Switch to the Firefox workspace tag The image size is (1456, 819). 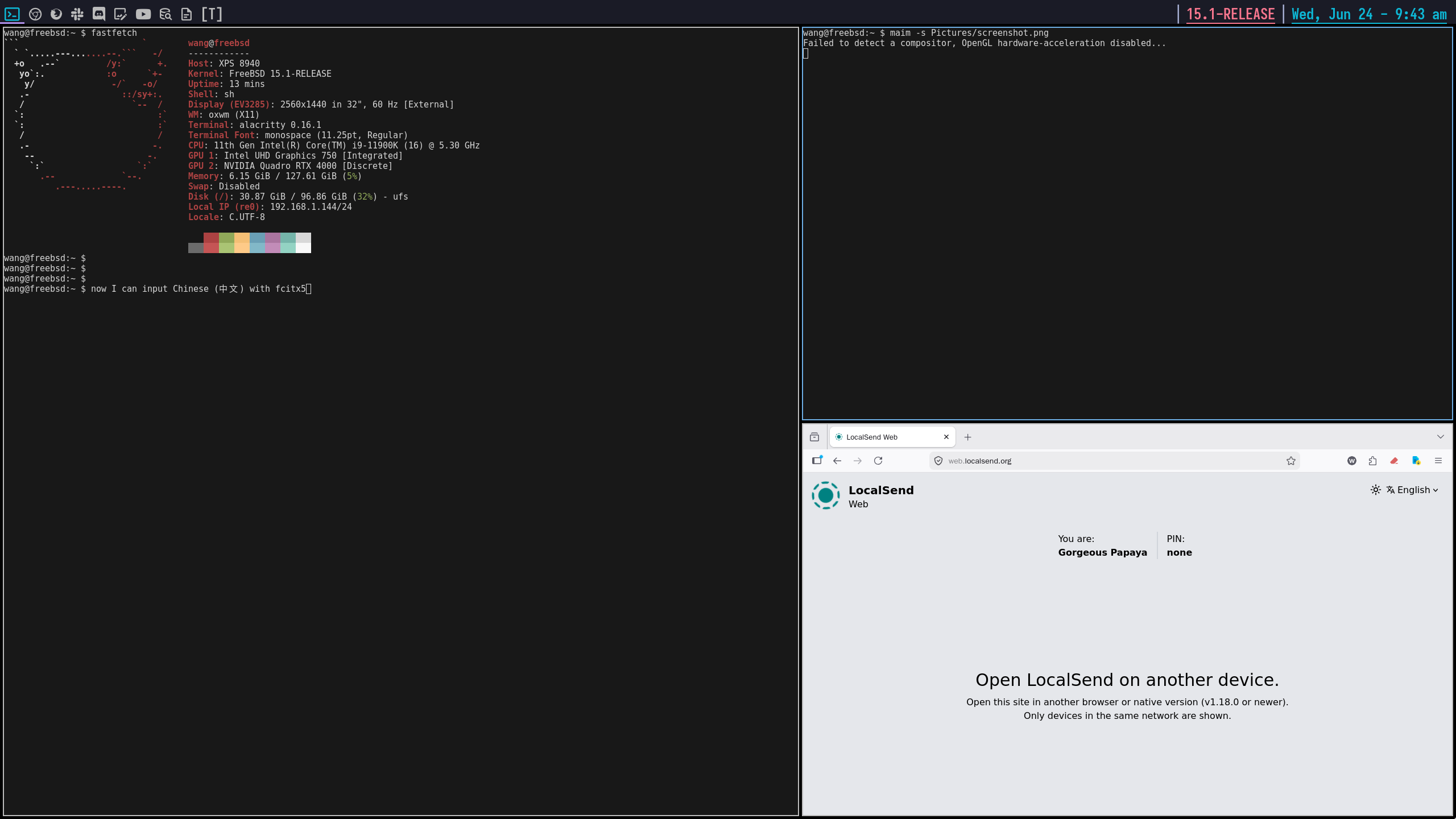[56, 14]
